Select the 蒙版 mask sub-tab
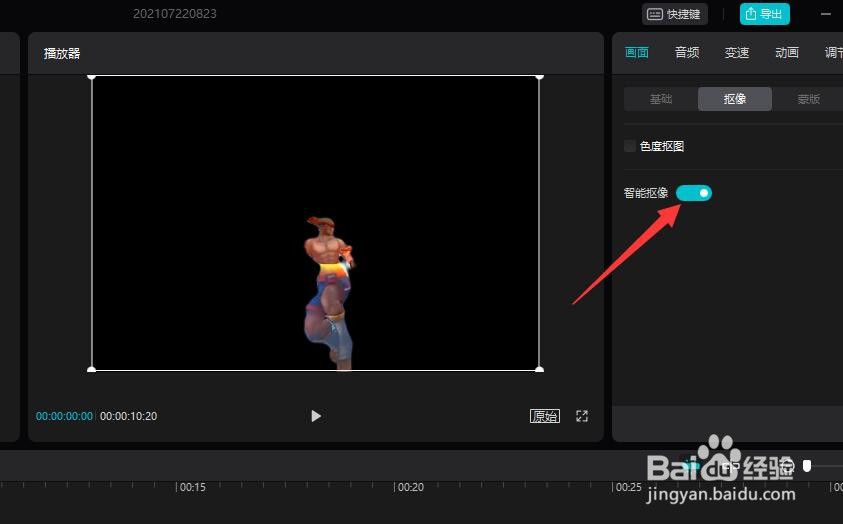Image resolution: width=843 pixels, height=524 pixels. pyautogui.click(x=808, y=99)
